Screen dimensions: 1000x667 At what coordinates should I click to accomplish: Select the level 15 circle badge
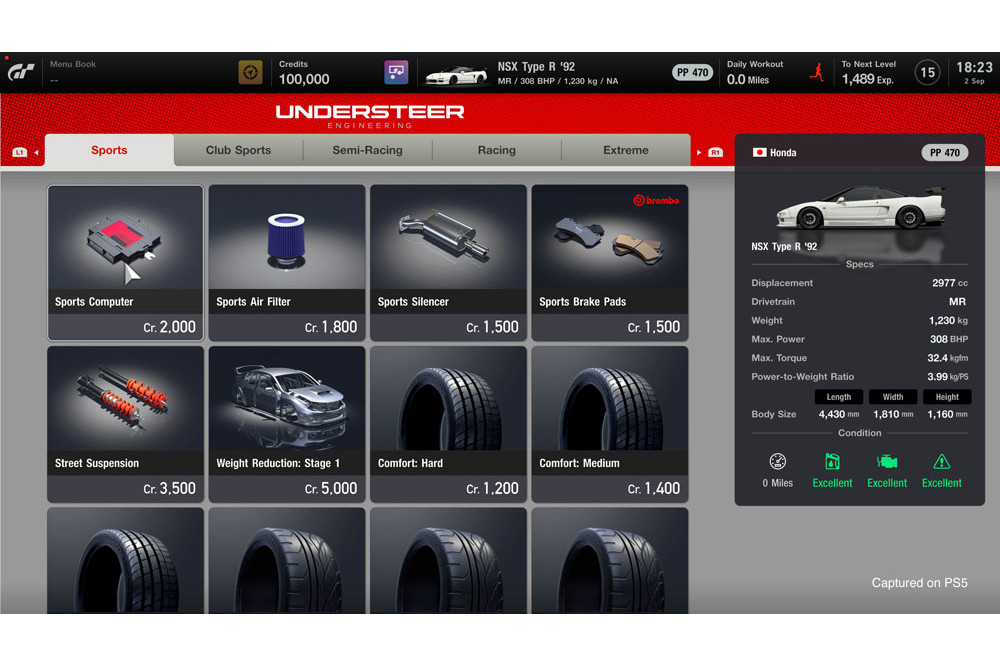click(927, 73)
